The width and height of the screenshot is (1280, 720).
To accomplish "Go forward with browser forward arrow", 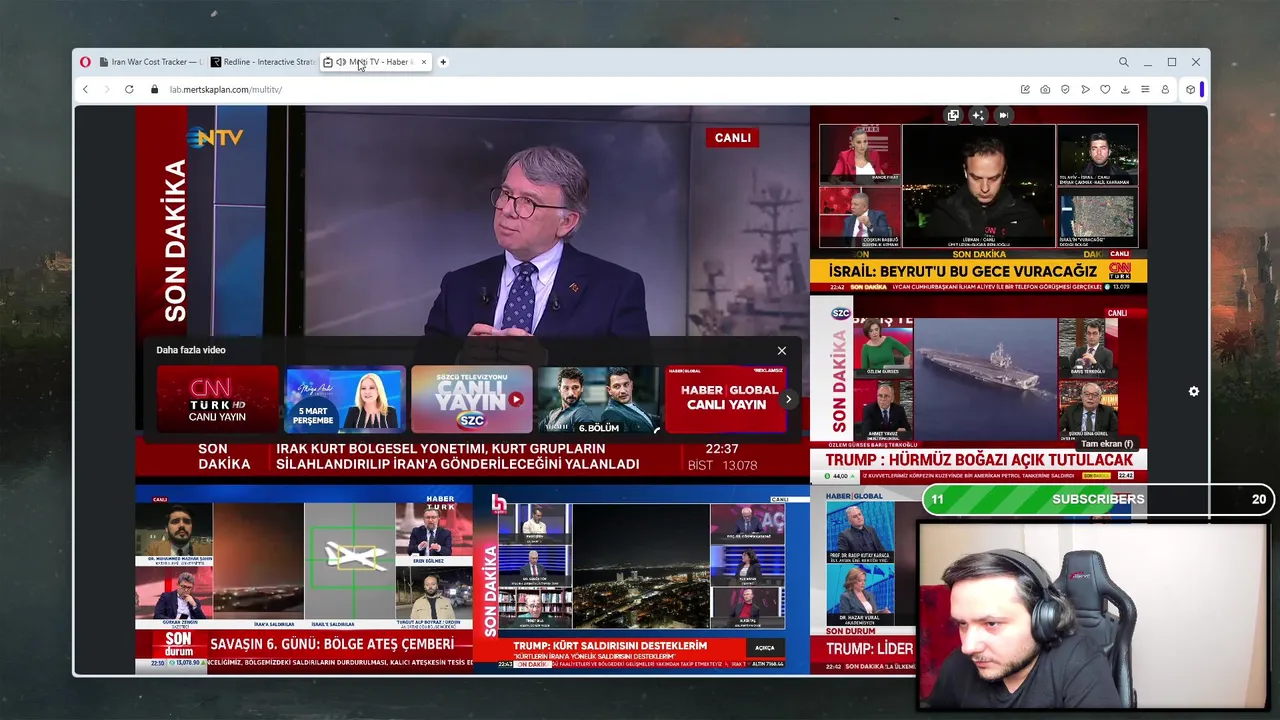I will (x=107, y=89).
